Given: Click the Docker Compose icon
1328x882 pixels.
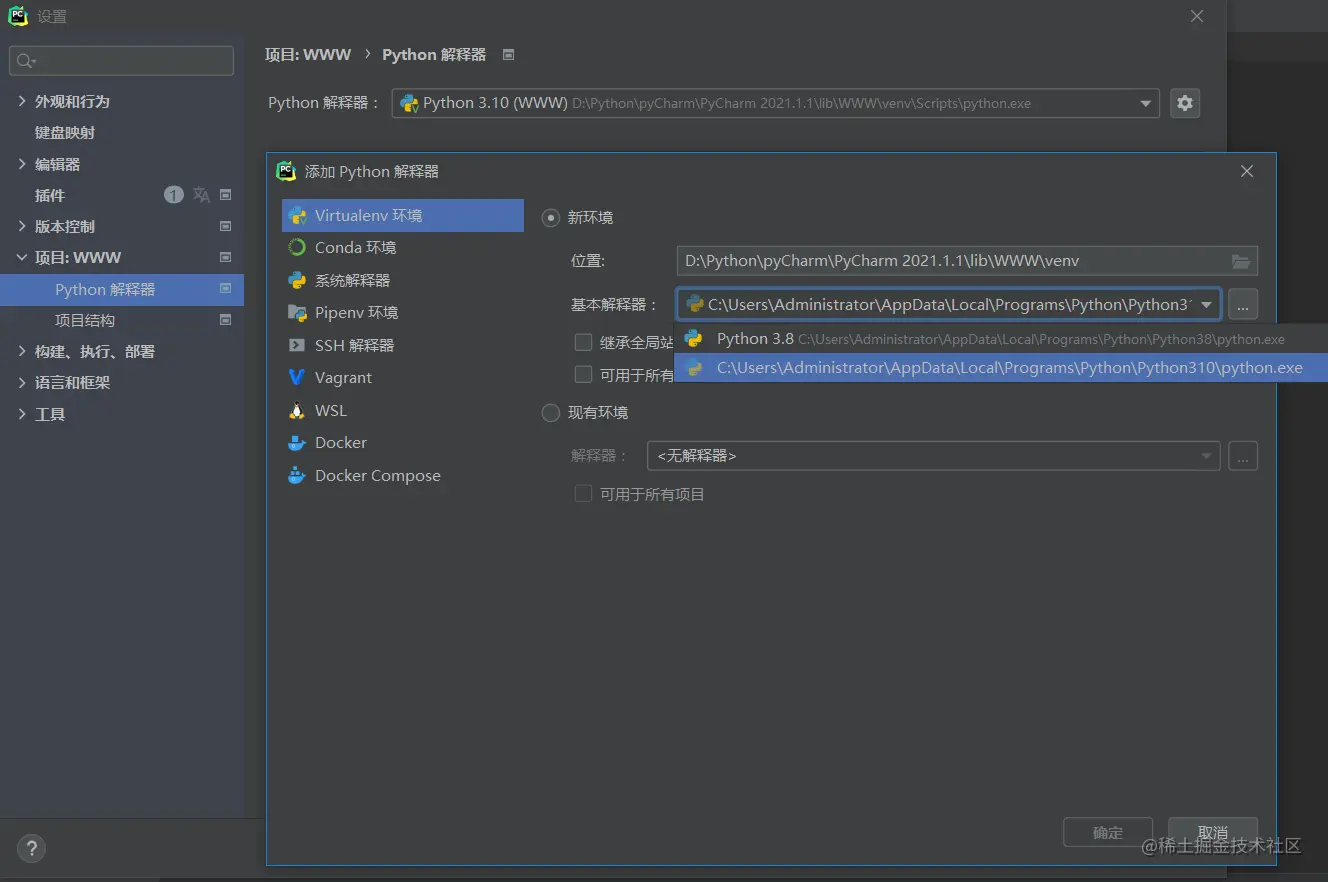Looking at the screenshot, I should click(x=297, y=475).
